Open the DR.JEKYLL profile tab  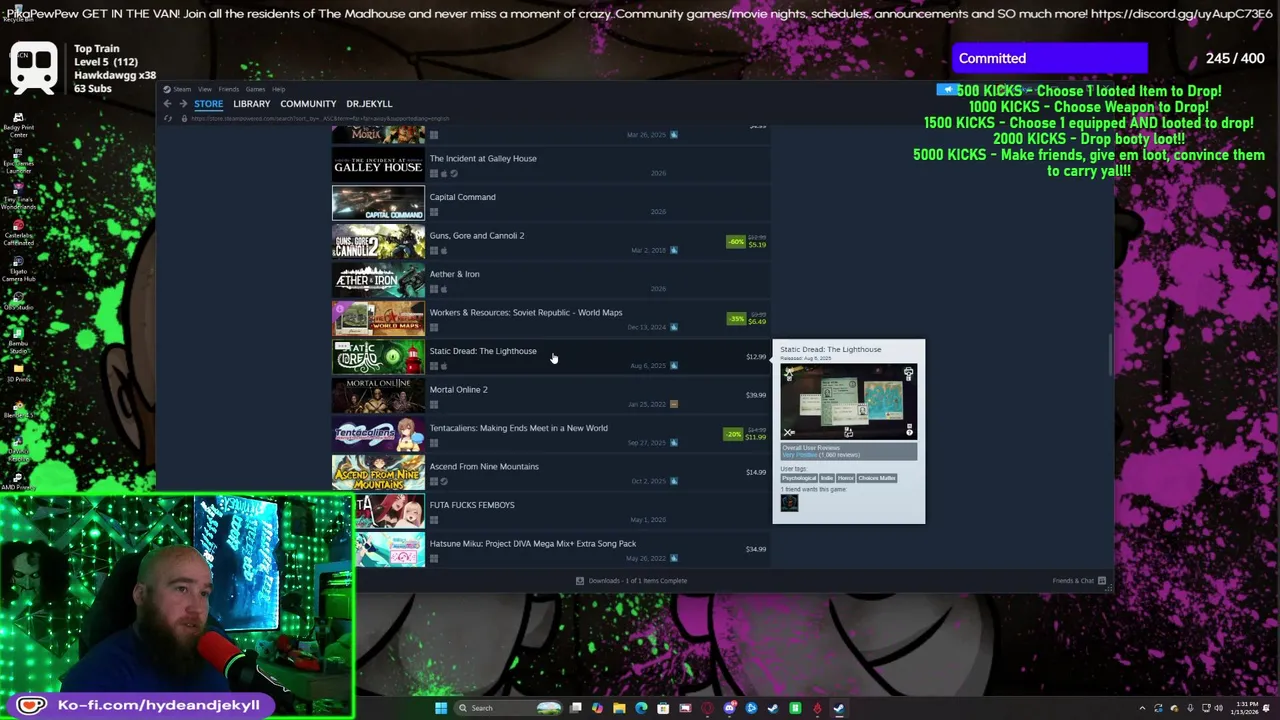coord(369,104)
